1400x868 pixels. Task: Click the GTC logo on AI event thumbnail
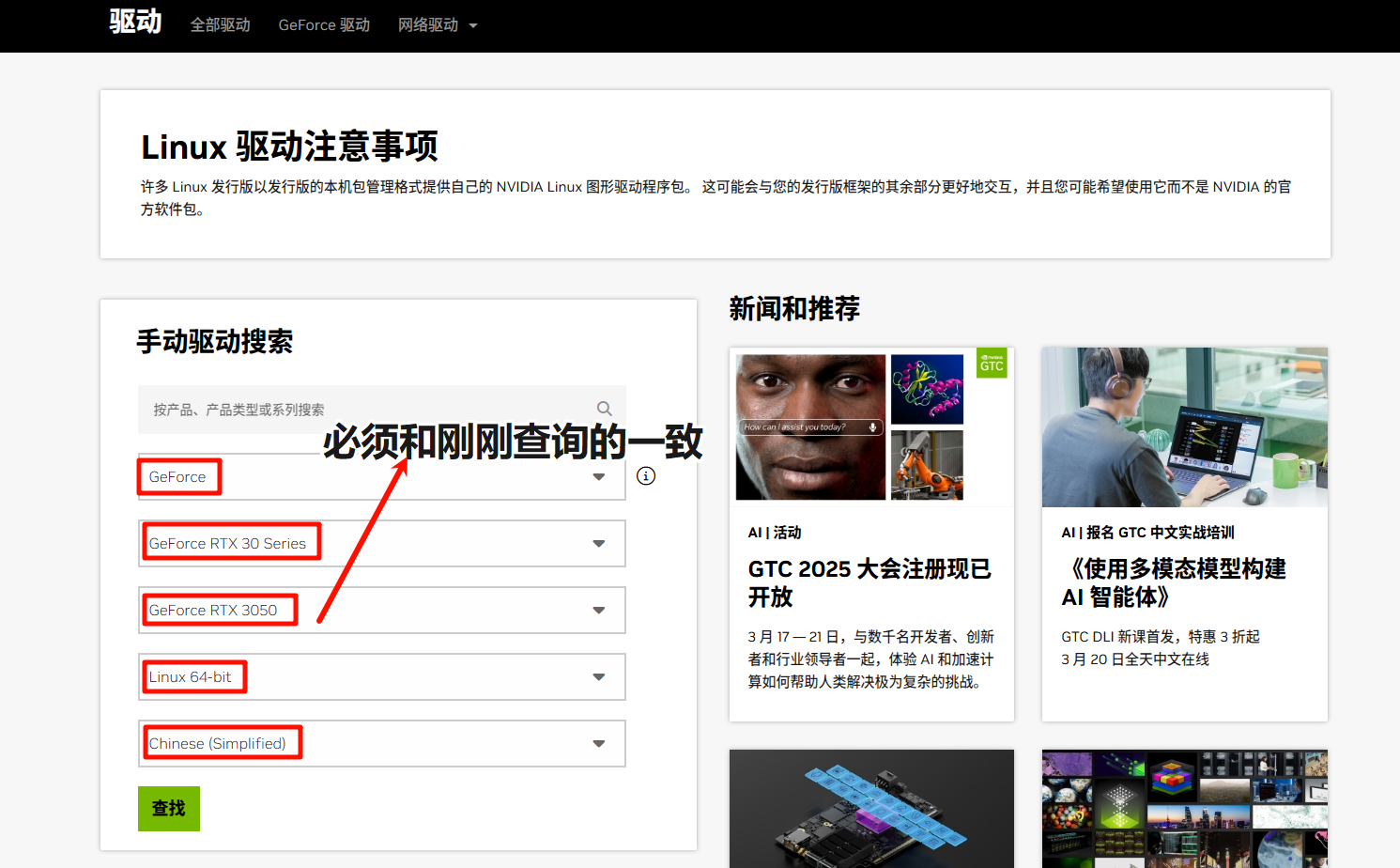[x=992, y=363]
